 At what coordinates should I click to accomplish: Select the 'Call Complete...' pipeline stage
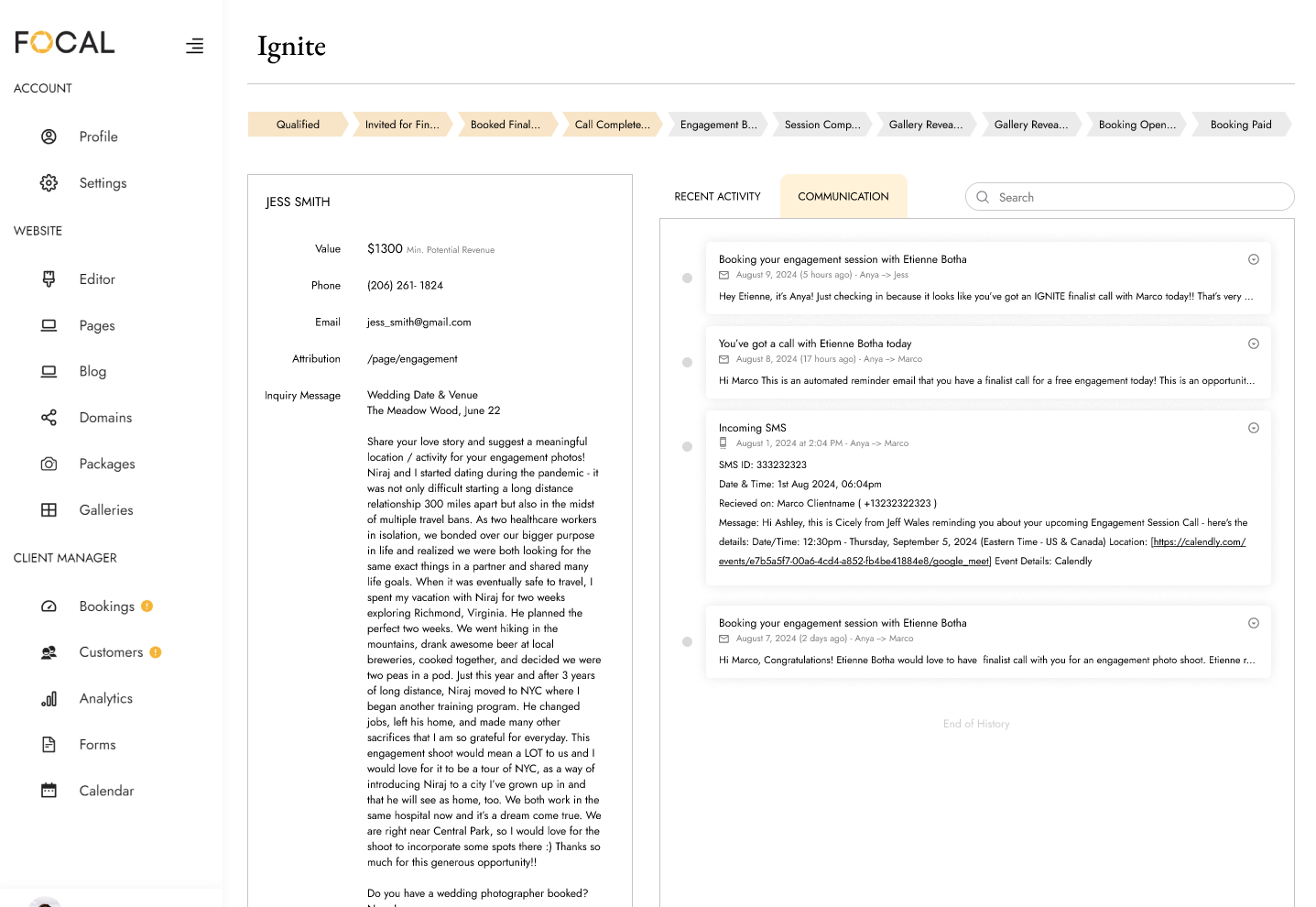tap(612, 125)
